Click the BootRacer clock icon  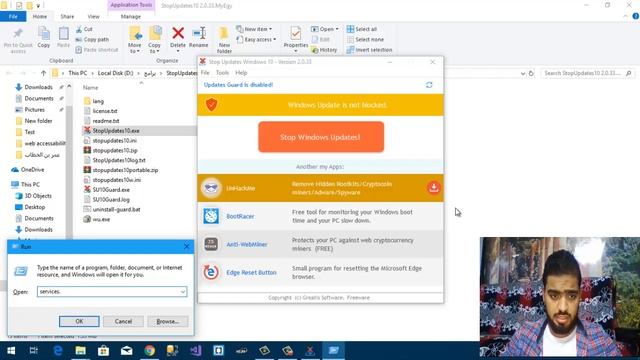tap(211, 216)
